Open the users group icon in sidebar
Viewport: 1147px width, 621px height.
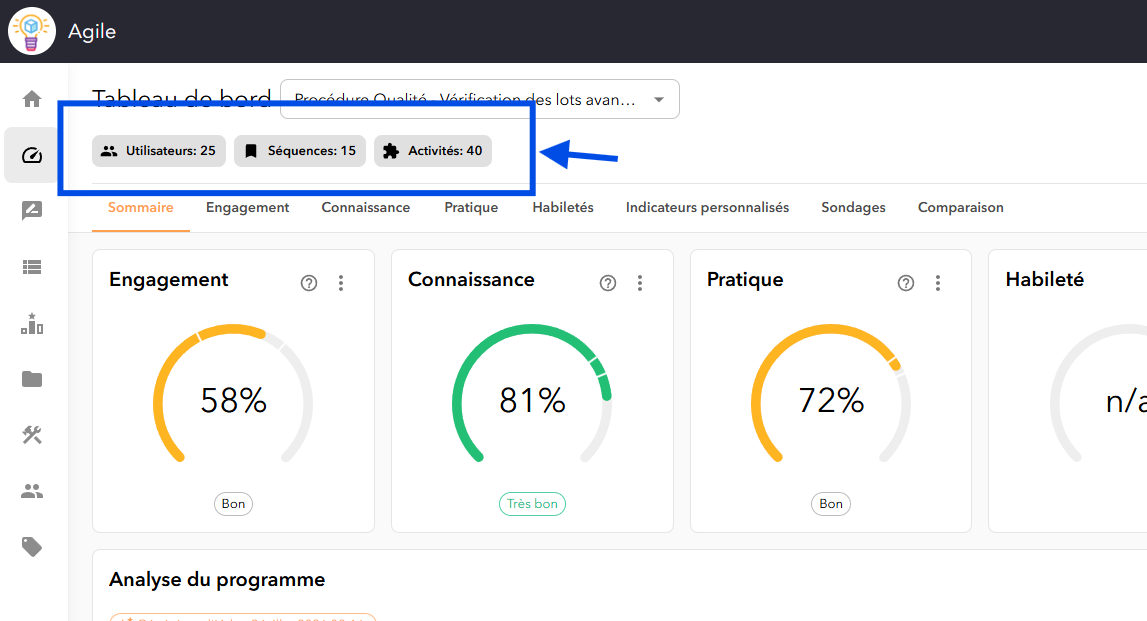tap(31, 491)
